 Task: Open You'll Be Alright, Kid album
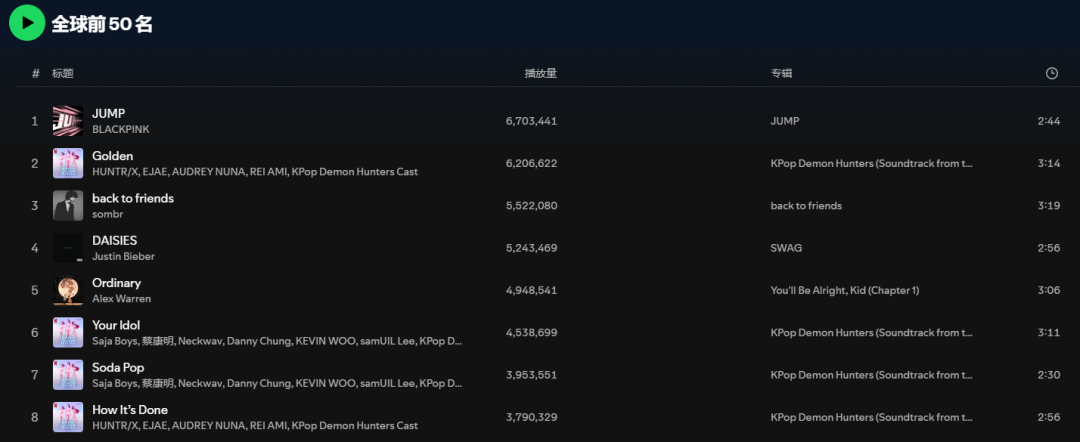[x=844, y=290]
